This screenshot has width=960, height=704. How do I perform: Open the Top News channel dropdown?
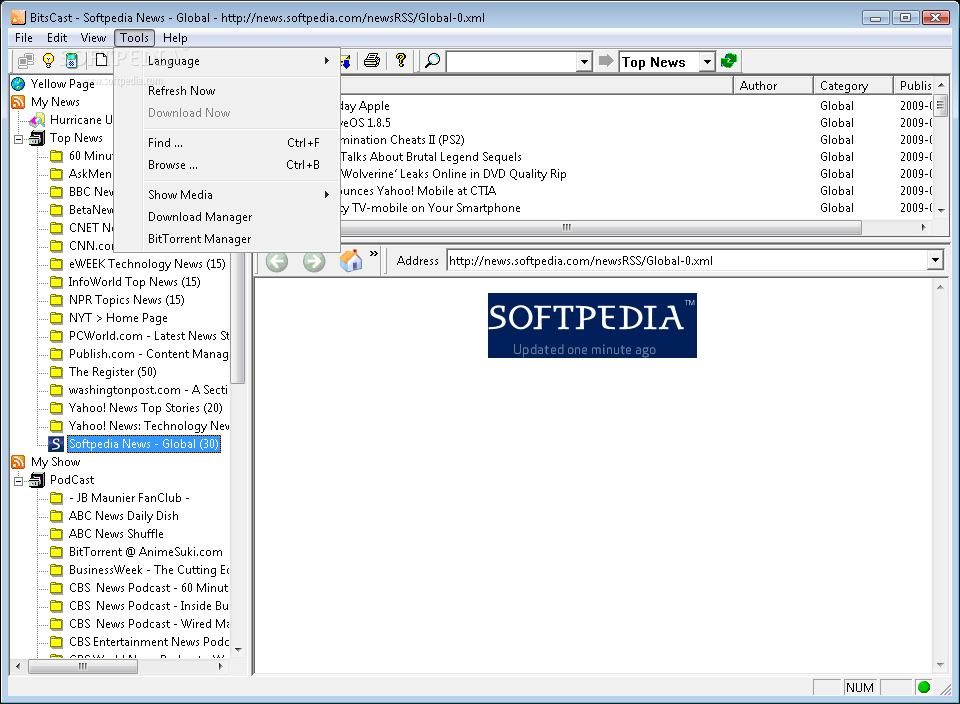[x=707, y=62]
